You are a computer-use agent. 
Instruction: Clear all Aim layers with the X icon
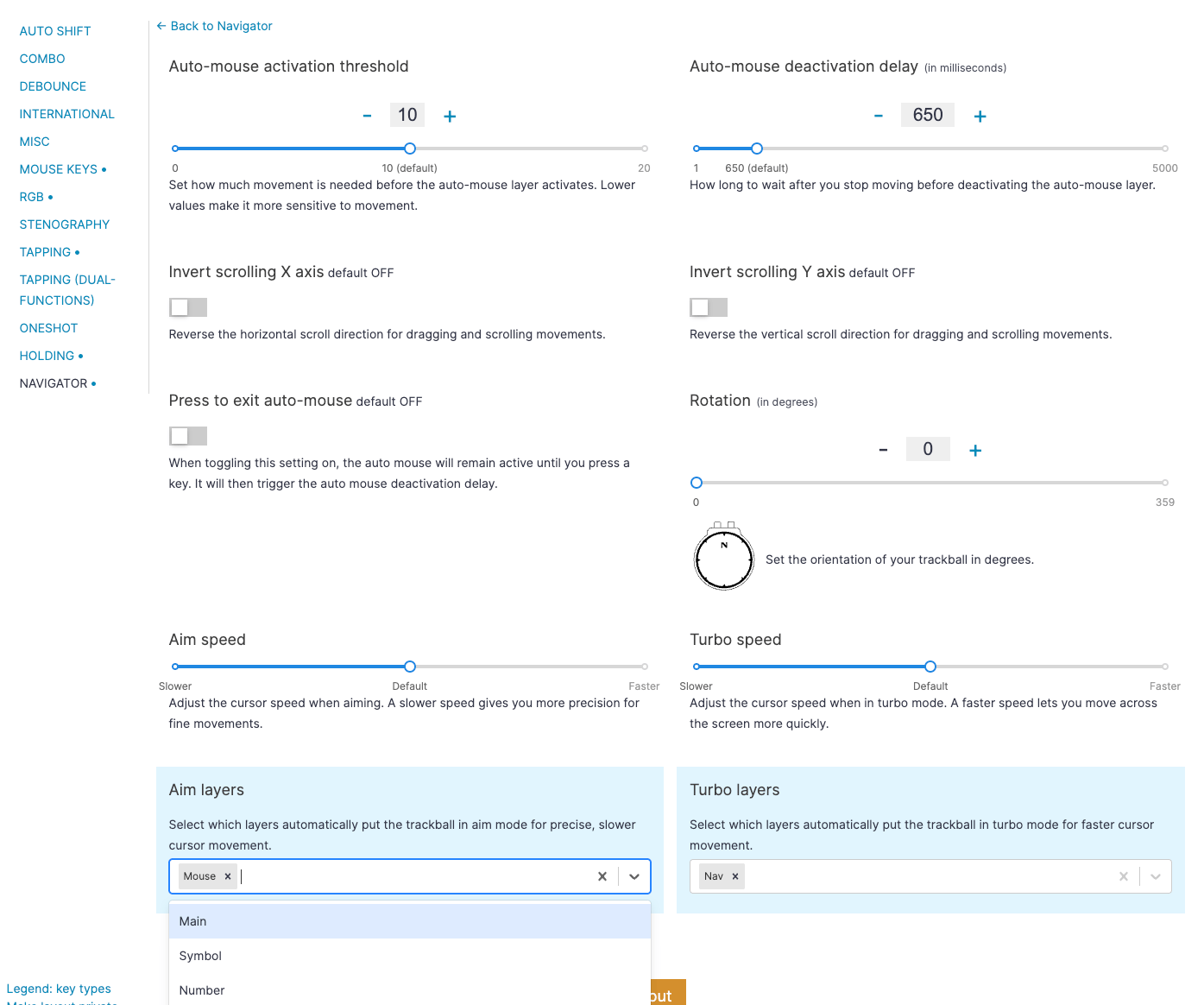tap(602, 875)
